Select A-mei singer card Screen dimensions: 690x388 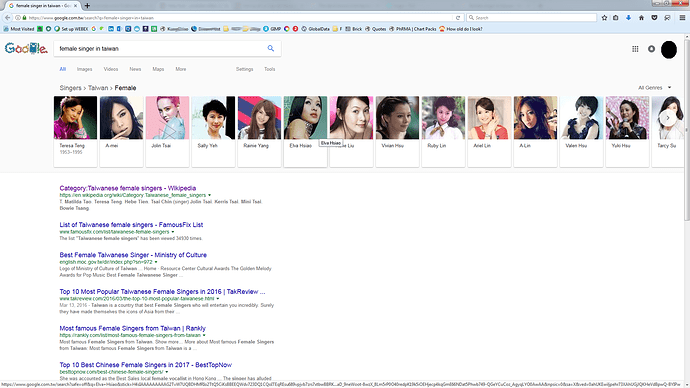pos(121,132)
